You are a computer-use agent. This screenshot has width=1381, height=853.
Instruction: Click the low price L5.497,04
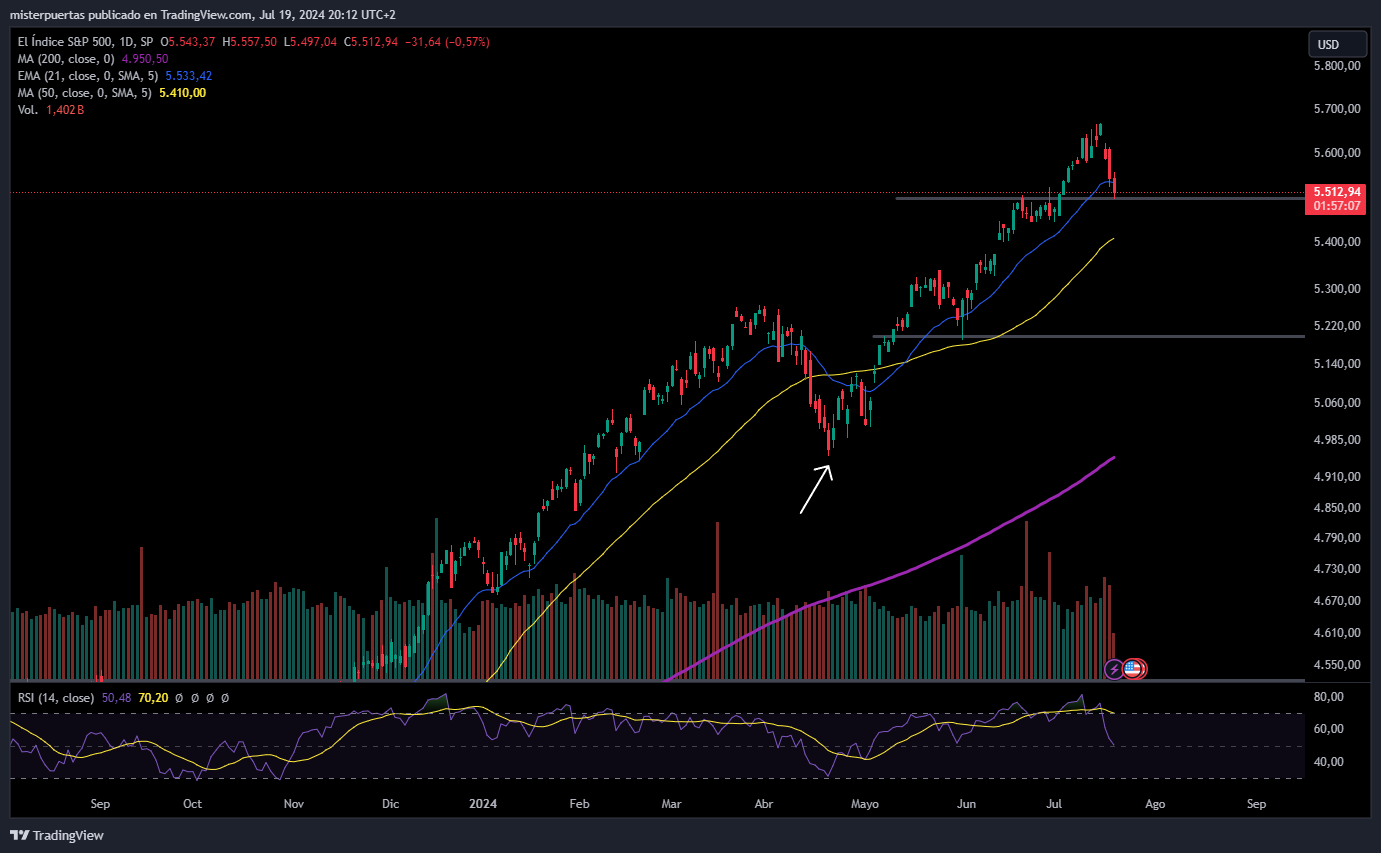(312, 42)
